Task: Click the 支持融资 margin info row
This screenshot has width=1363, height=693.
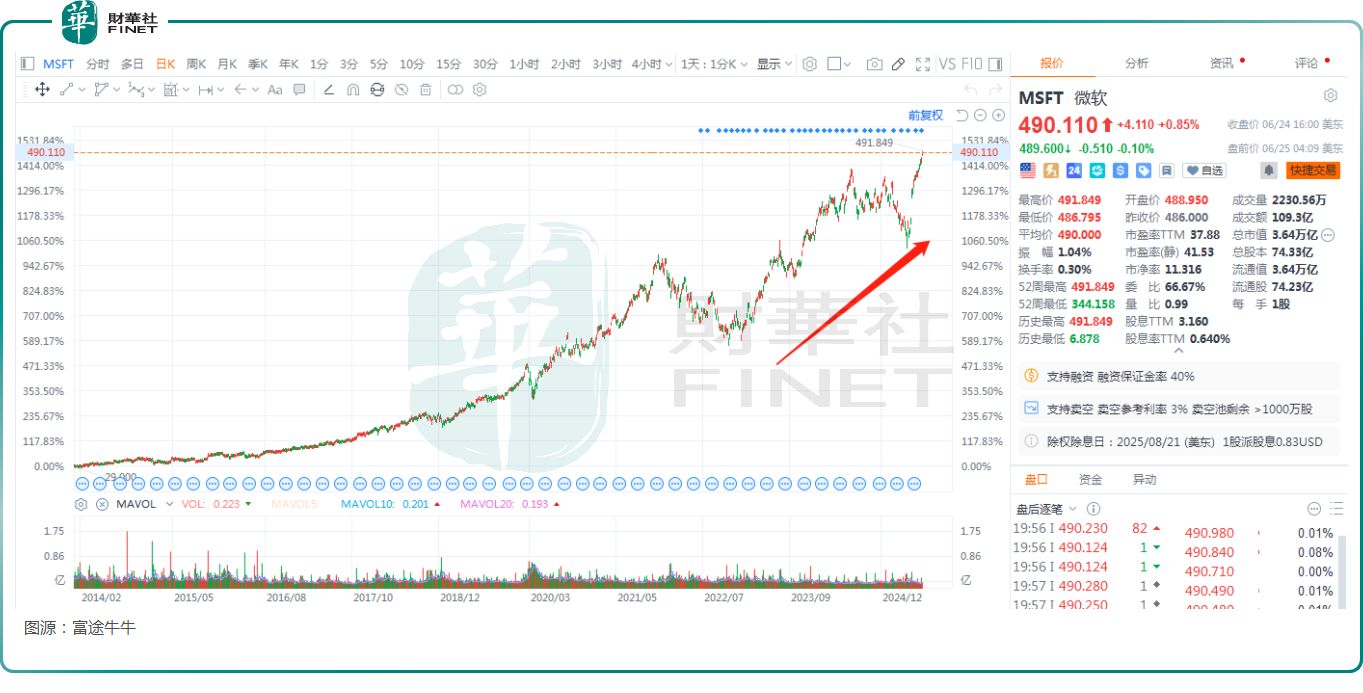Action: coord(1179,377)
